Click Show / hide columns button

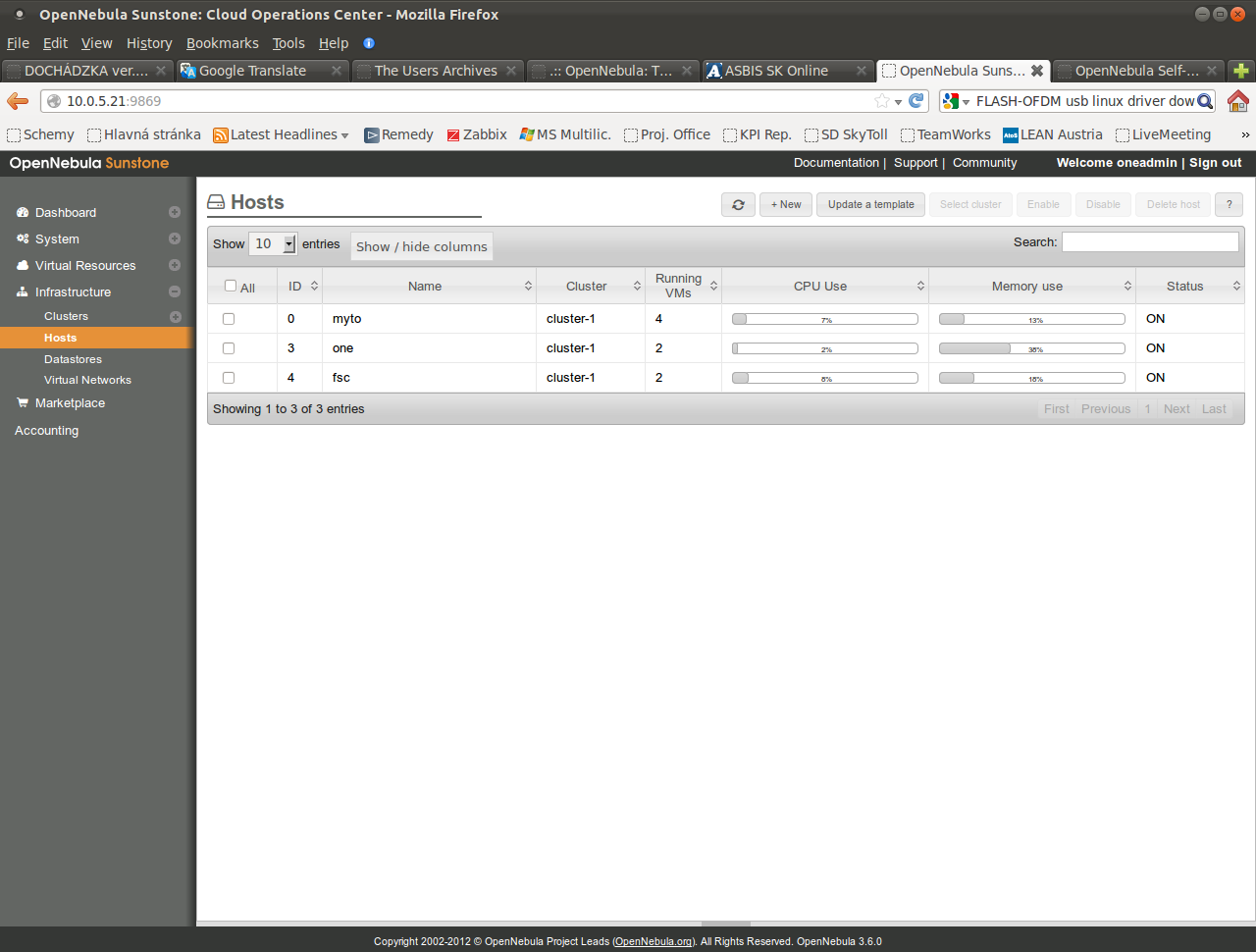(x=422, y=246)
